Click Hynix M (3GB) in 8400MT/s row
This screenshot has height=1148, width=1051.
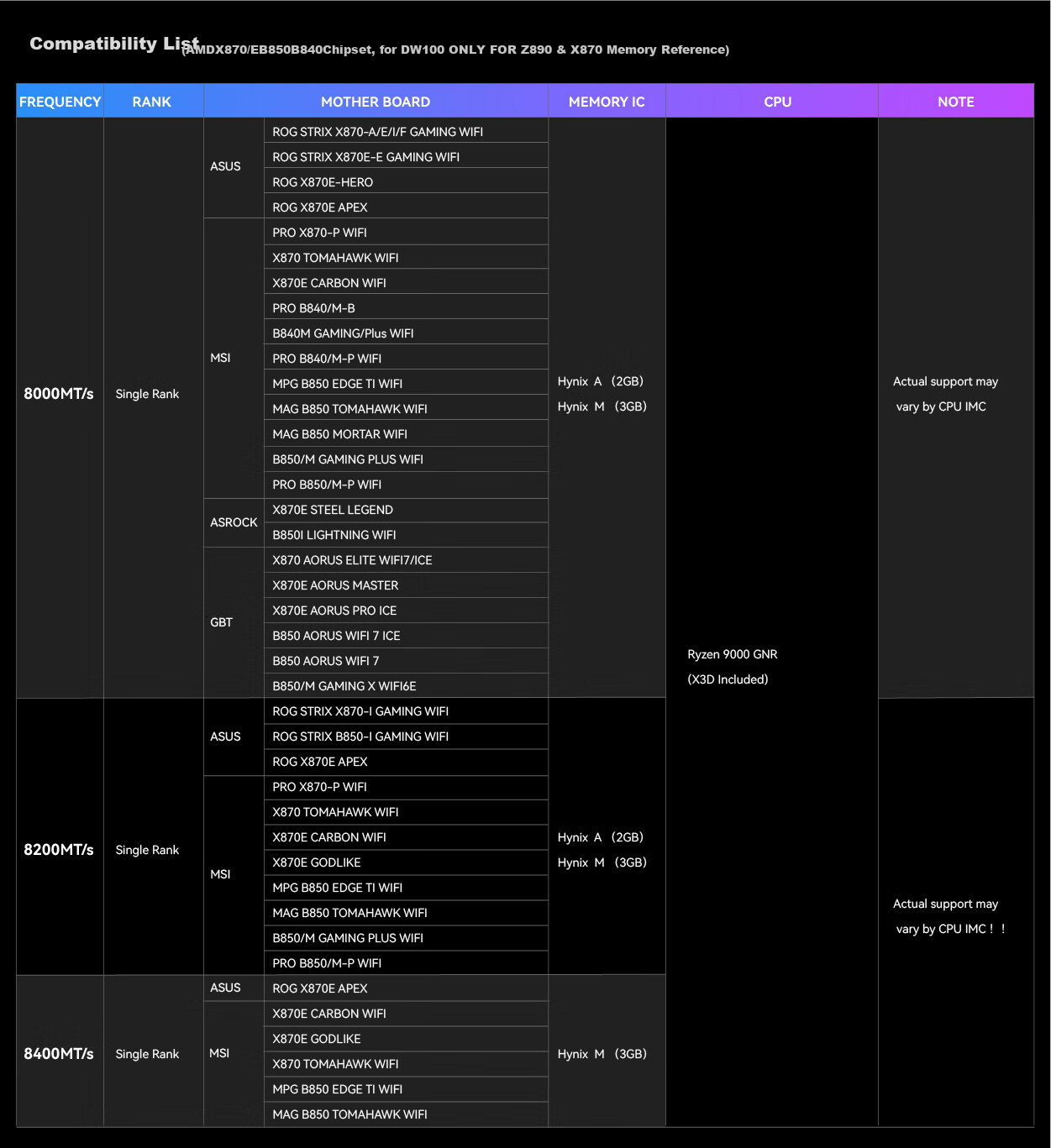(602, 1054)
